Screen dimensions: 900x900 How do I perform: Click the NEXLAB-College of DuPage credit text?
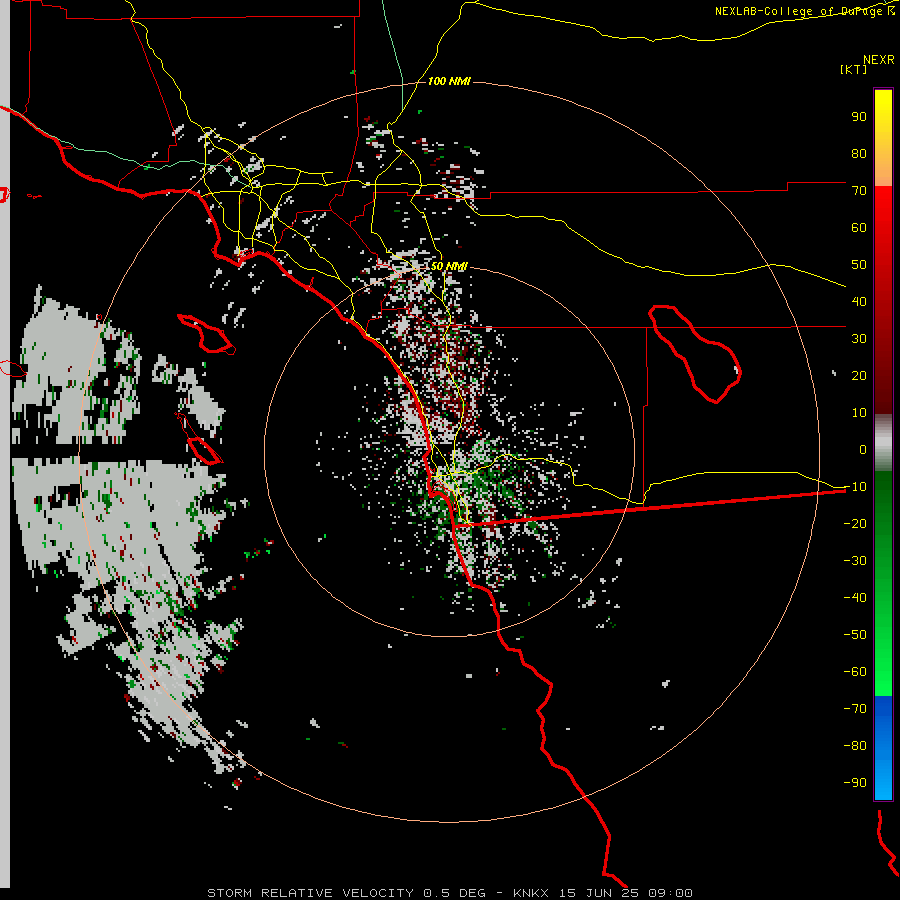pyautogui.click(x=805, y=11)
